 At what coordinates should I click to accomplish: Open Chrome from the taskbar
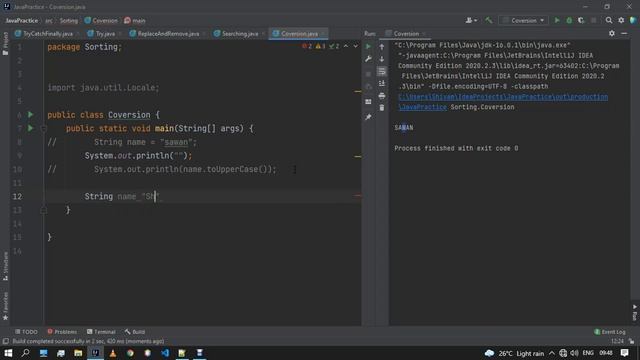coord(130,353)
